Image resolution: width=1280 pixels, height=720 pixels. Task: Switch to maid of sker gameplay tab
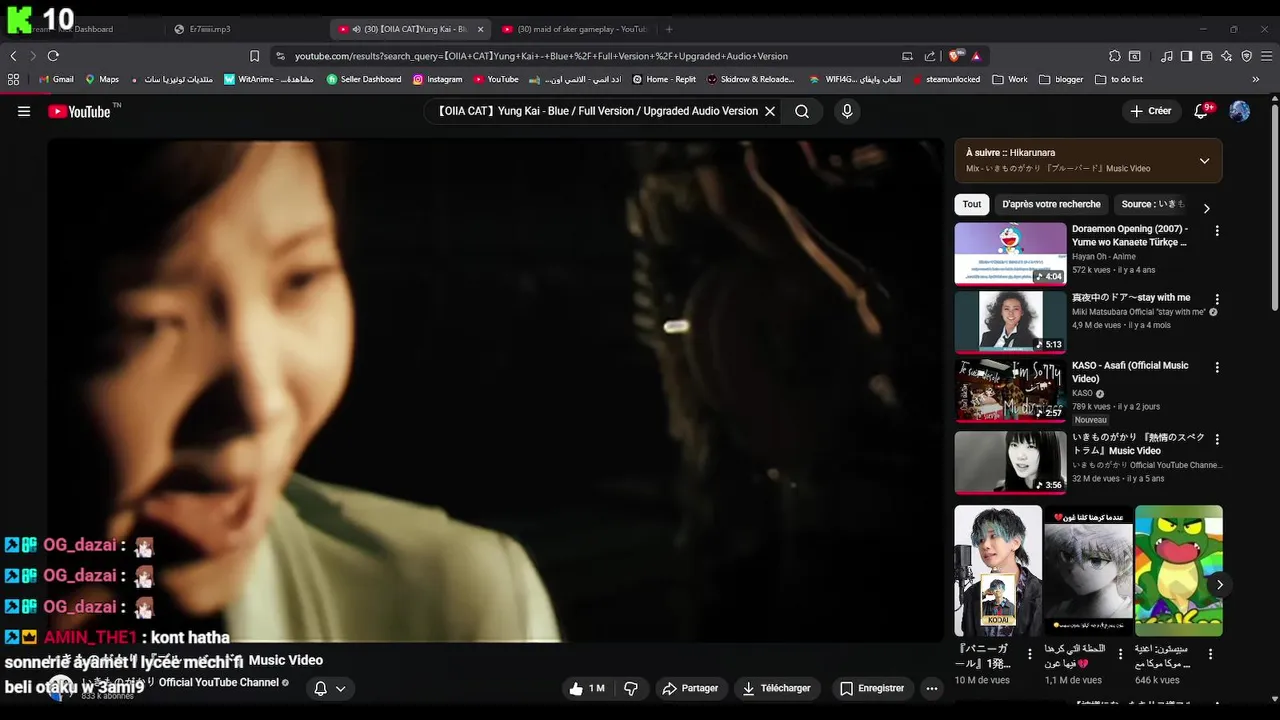(575, 29)
